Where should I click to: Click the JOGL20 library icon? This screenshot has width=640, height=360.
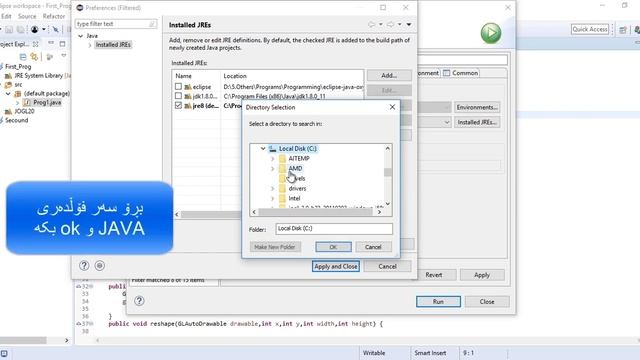click(8, 111)
